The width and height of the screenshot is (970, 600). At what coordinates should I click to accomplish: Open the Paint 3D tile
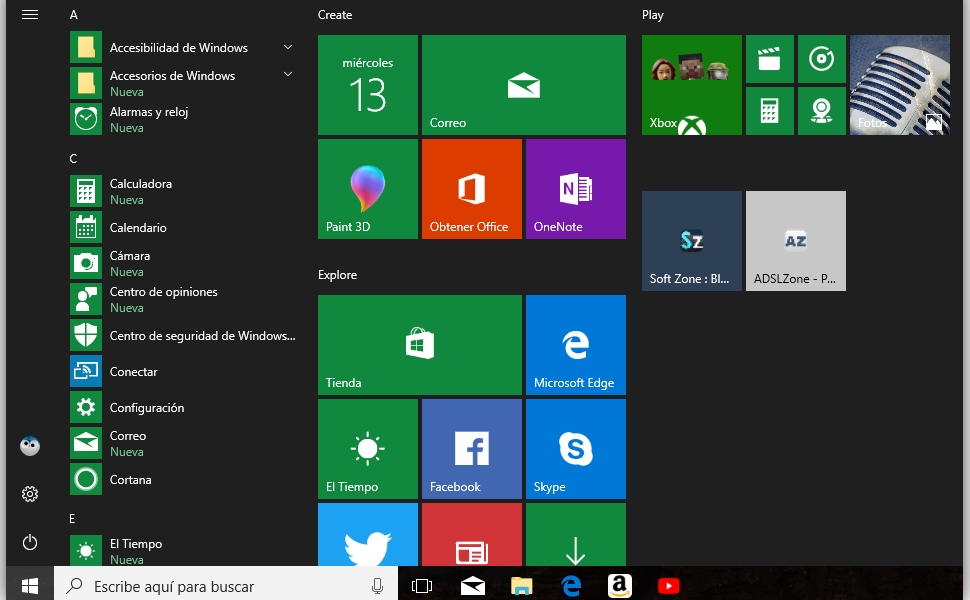367,189
